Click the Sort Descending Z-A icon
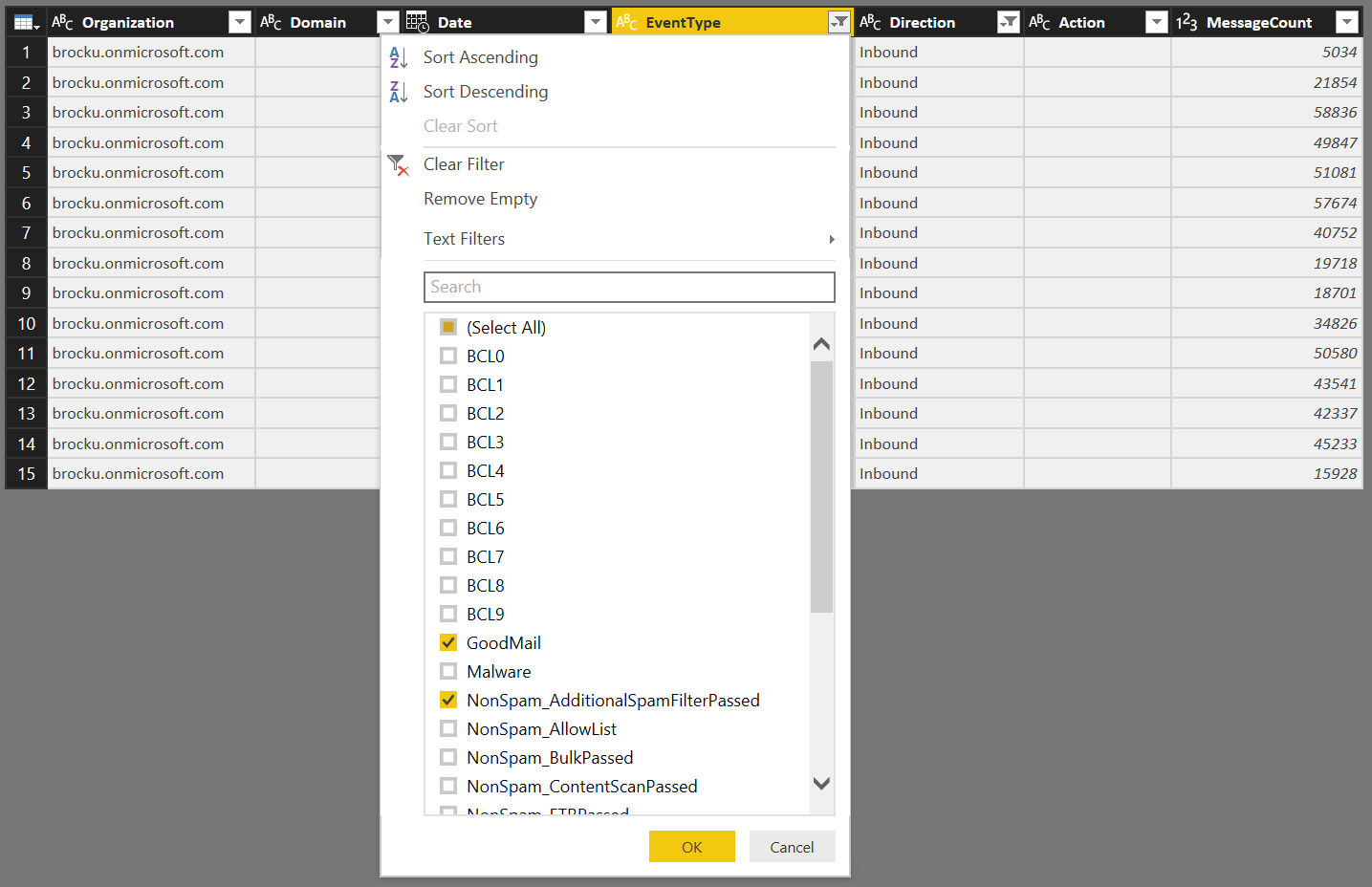1372x887 pixels. coord(399,92)
